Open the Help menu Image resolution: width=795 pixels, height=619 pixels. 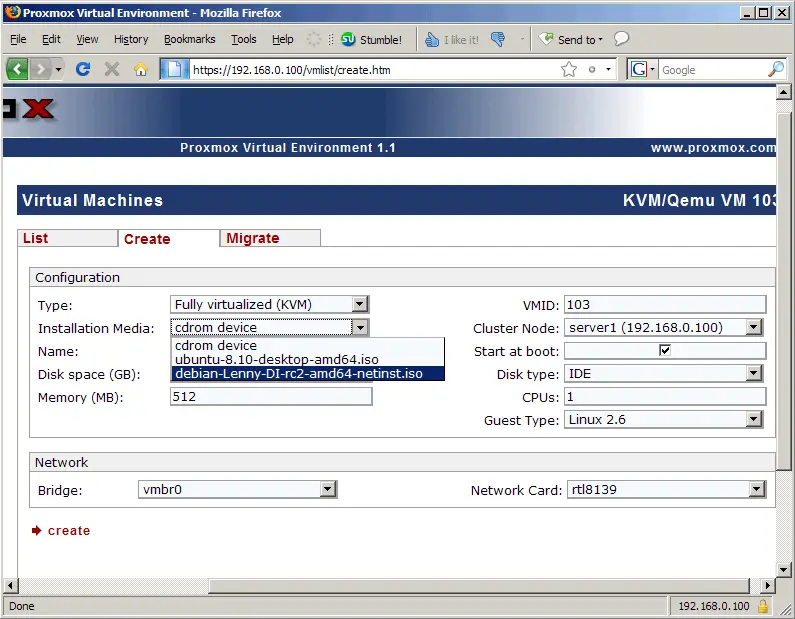point(282,40)
